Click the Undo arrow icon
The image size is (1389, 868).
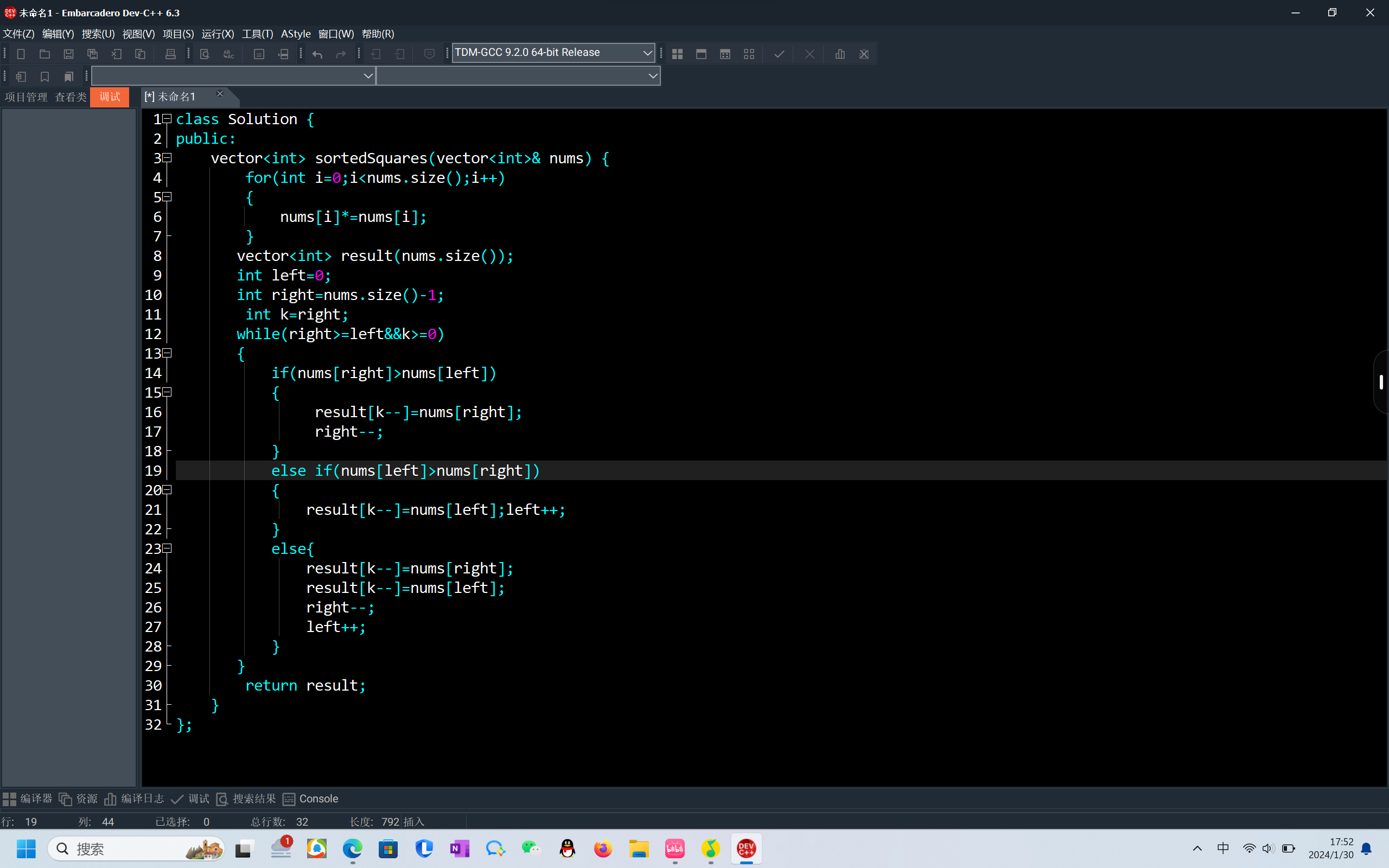tap(317, 54)
